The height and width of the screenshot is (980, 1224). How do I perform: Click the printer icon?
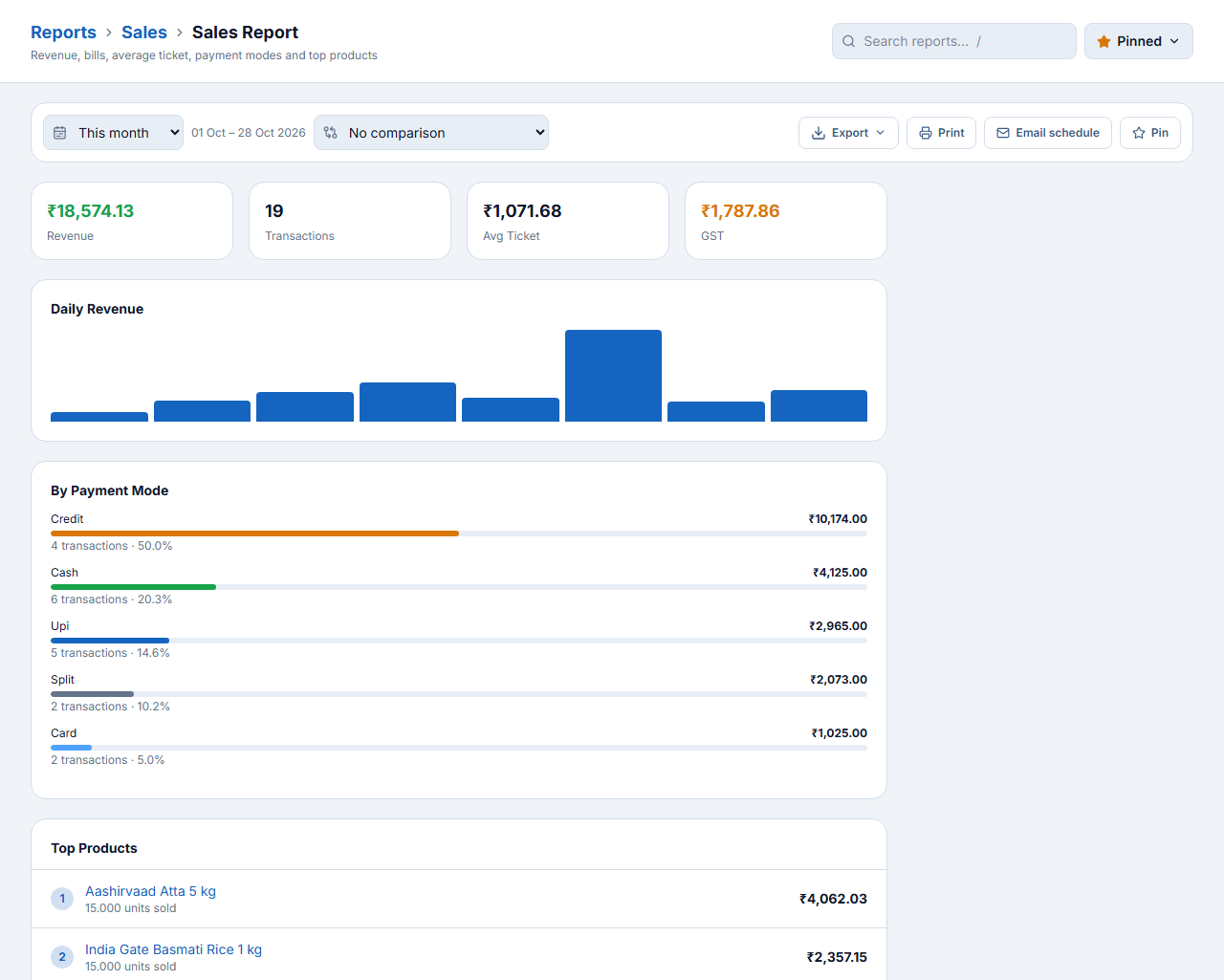[926, 133]
